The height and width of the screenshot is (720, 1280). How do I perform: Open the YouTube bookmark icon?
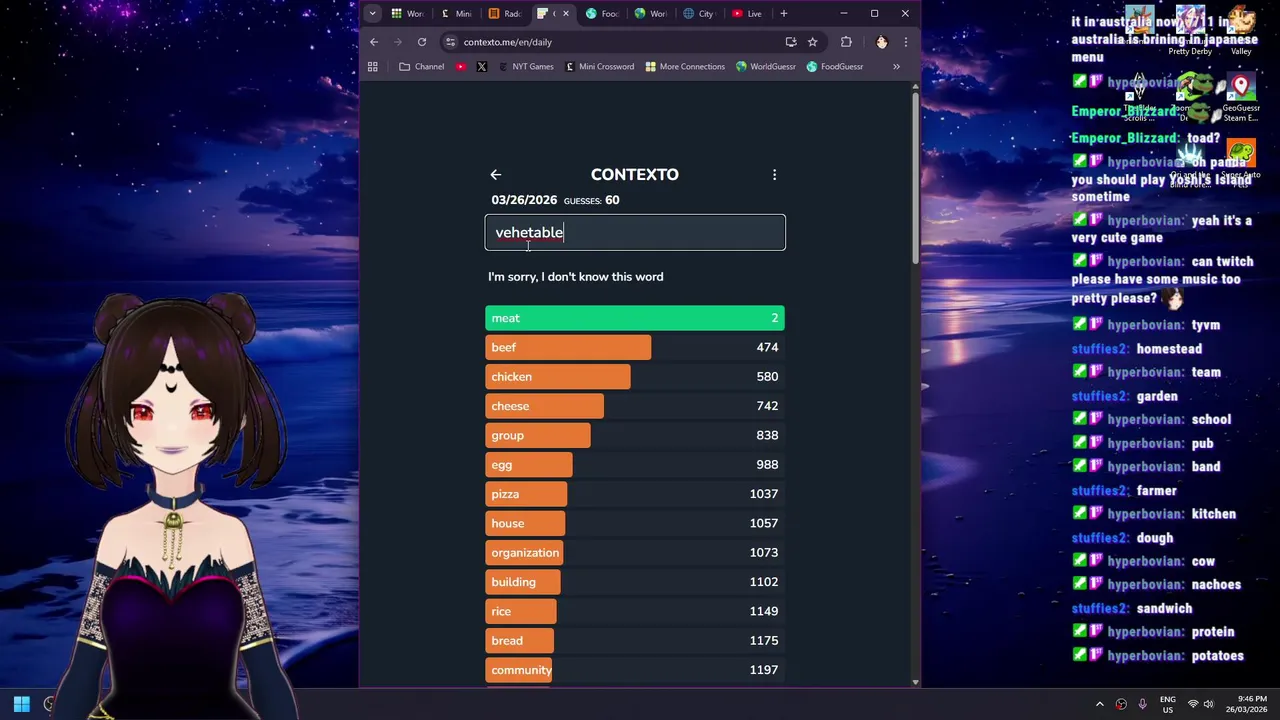pos(461,67)
